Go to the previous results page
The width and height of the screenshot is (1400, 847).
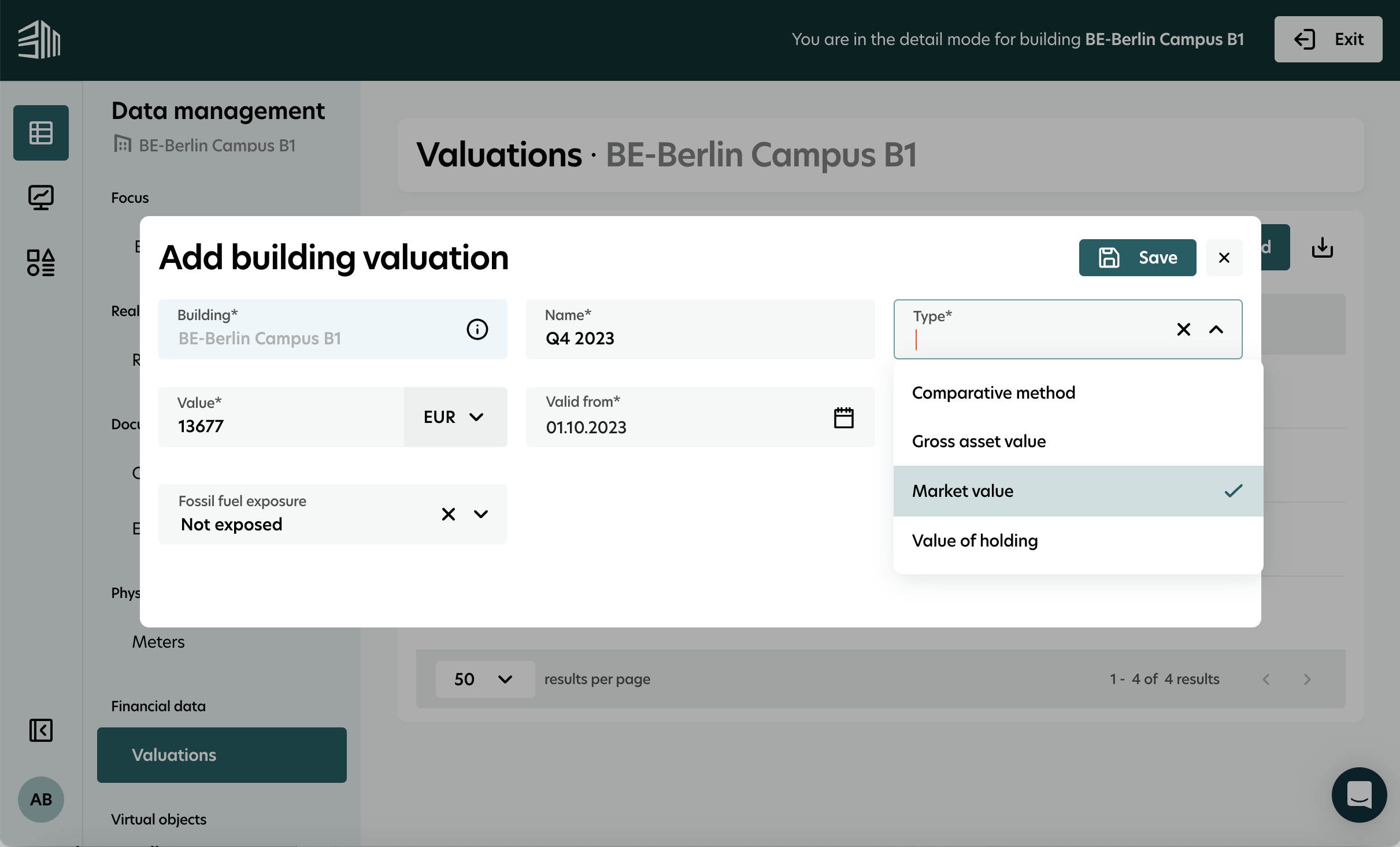(1266, 679)
